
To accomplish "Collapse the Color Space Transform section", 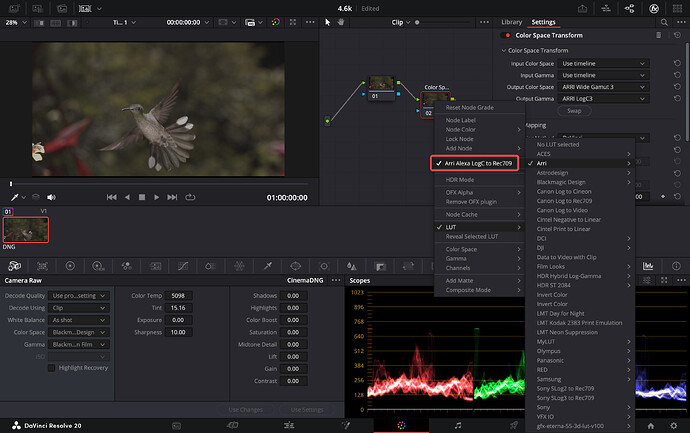I will point(504,51).
